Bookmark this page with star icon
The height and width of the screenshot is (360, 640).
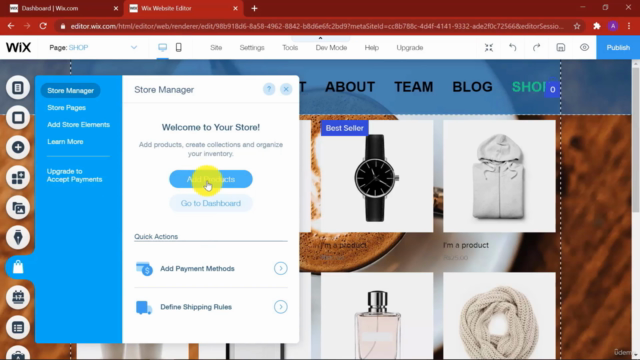point(577,26)
